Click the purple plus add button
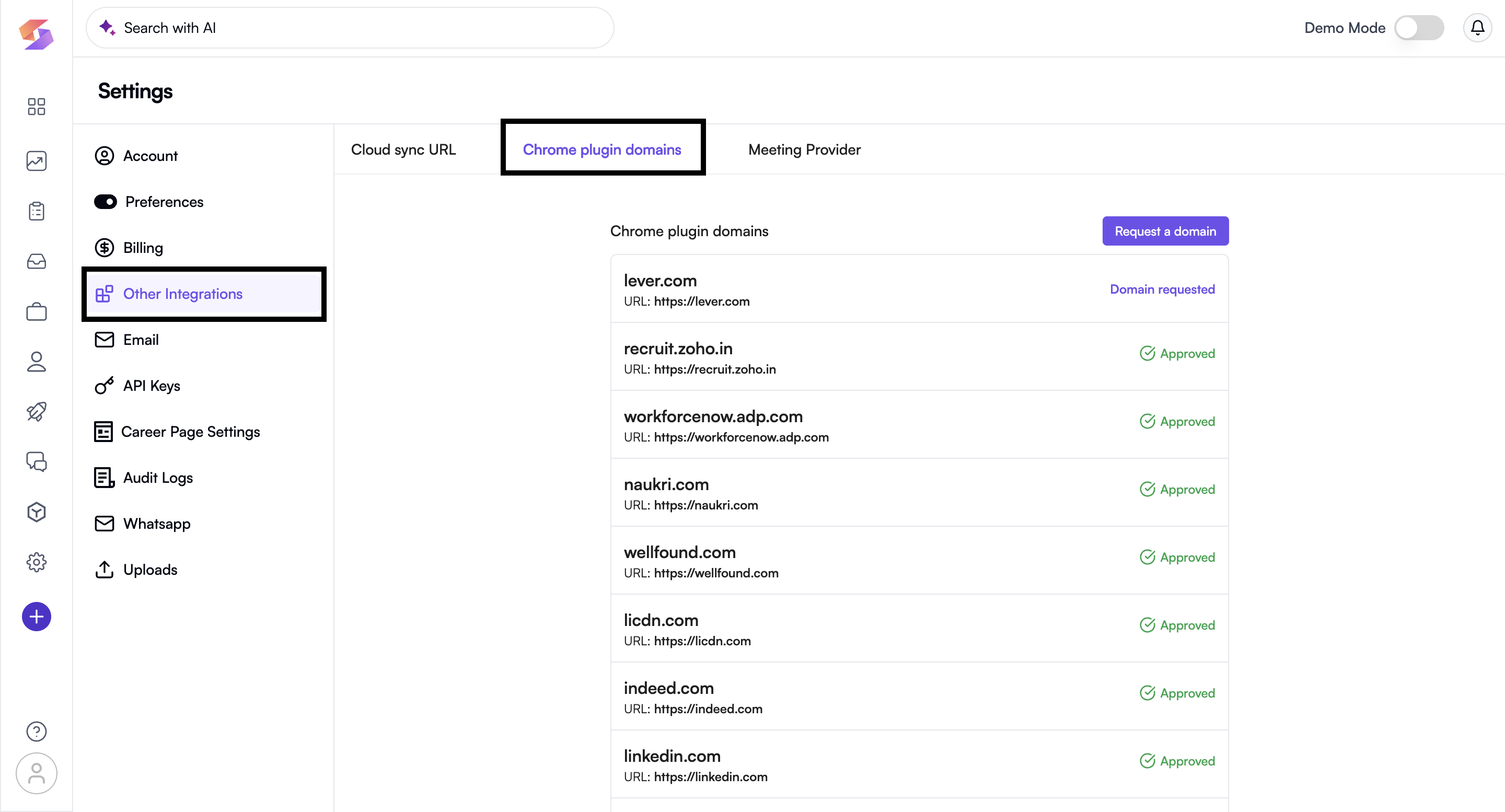 click(36, 616)
